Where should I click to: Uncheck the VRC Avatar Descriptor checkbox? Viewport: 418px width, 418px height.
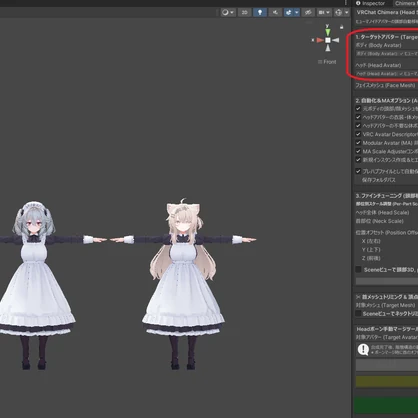358,134
